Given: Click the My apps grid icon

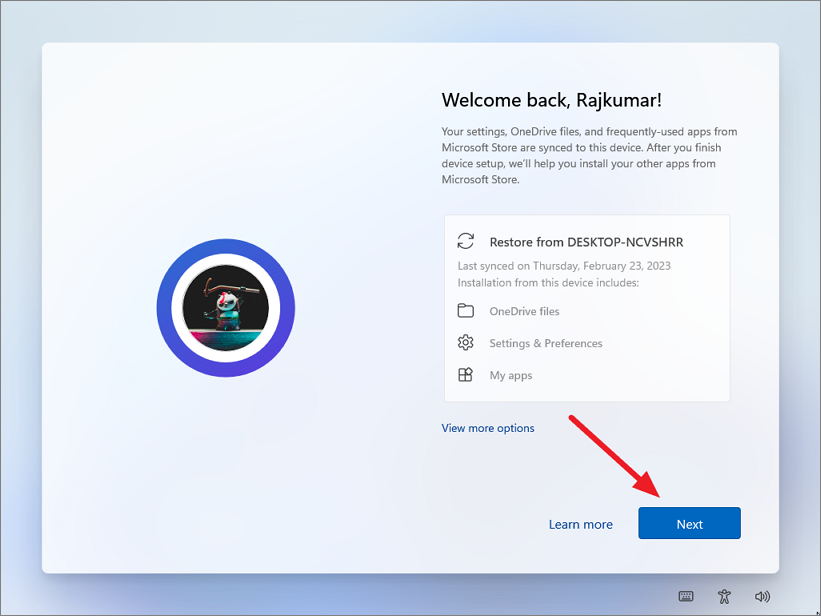Looking at the screenshot, I should coord(465,375).
